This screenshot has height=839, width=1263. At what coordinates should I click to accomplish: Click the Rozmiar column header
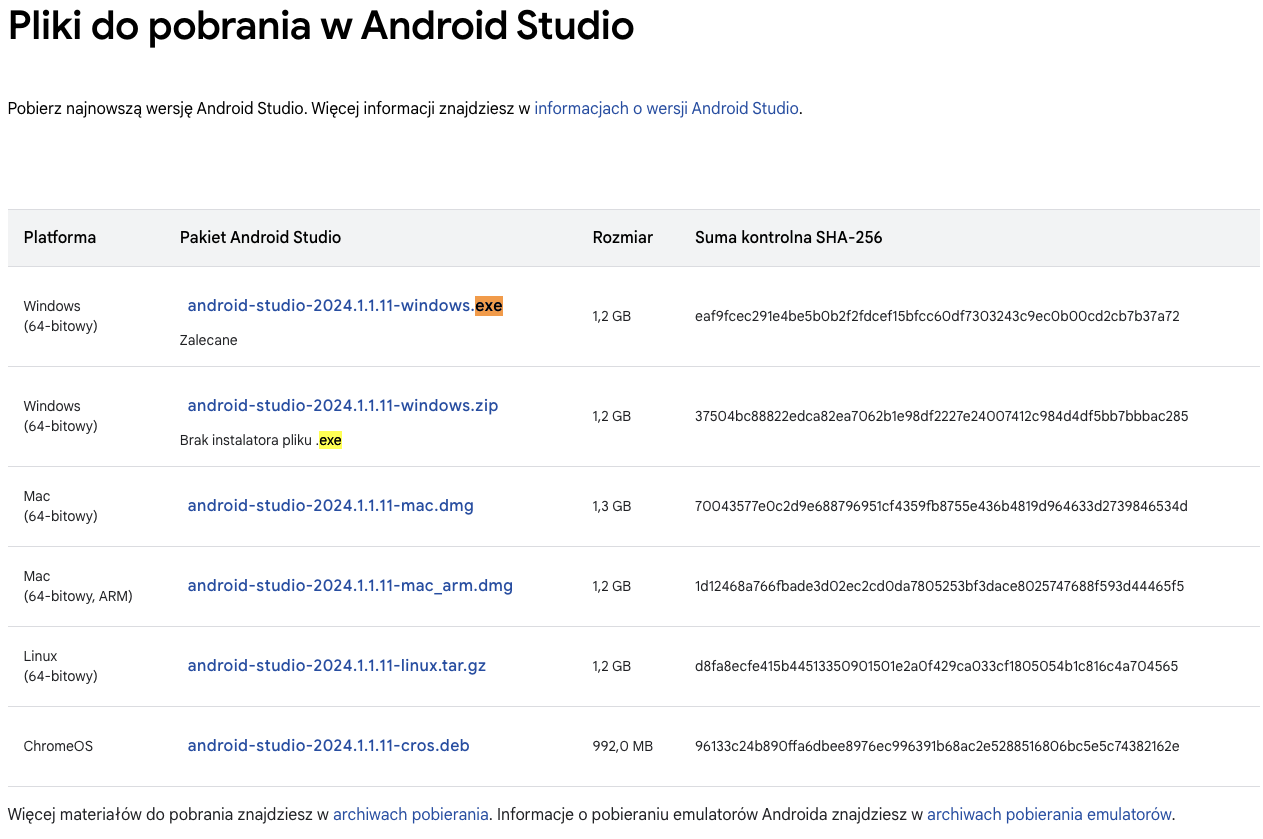[x=623, y=237]
